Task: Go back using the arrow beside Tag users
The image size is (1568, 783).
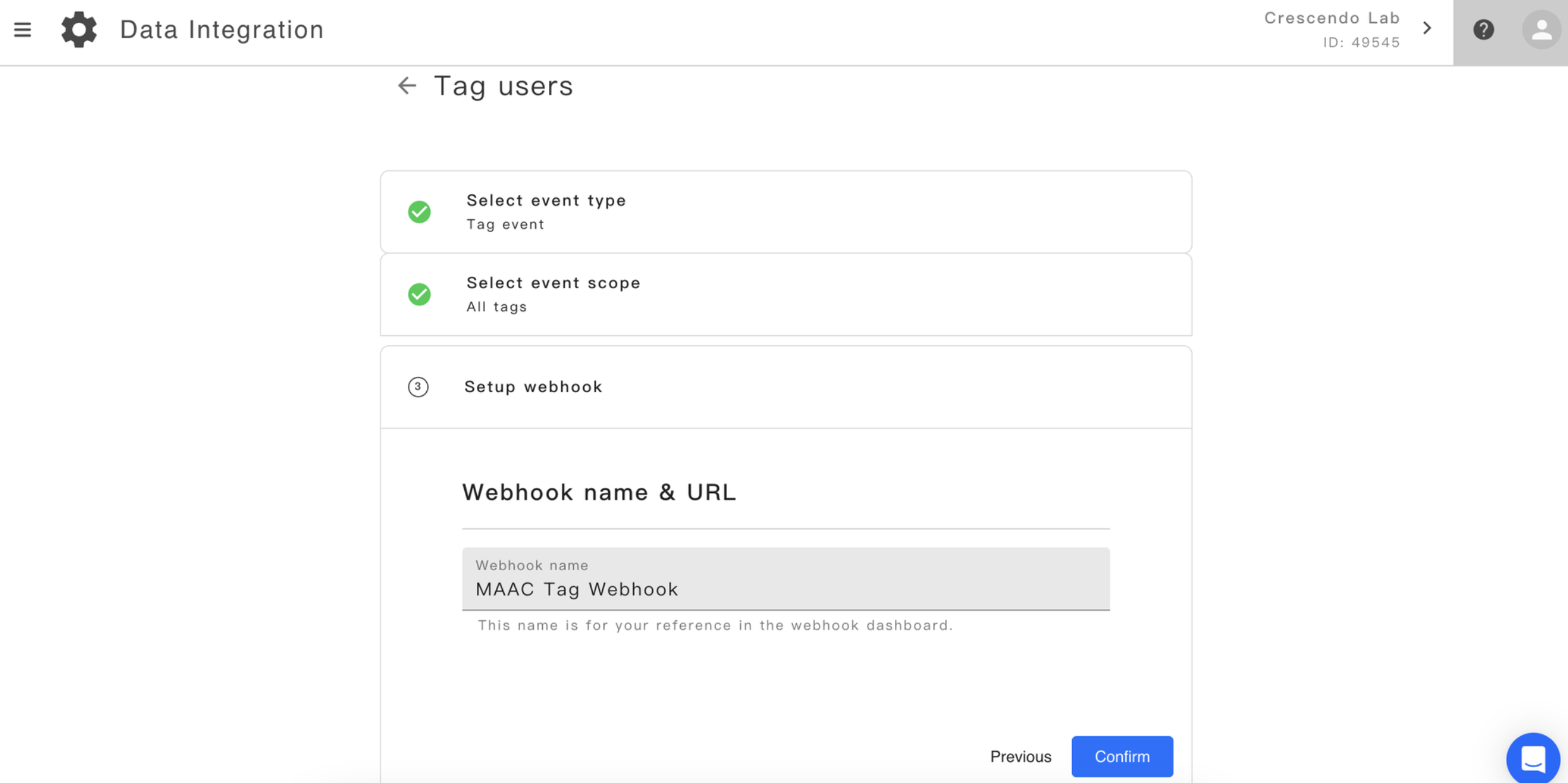Action: pos(407,86)
